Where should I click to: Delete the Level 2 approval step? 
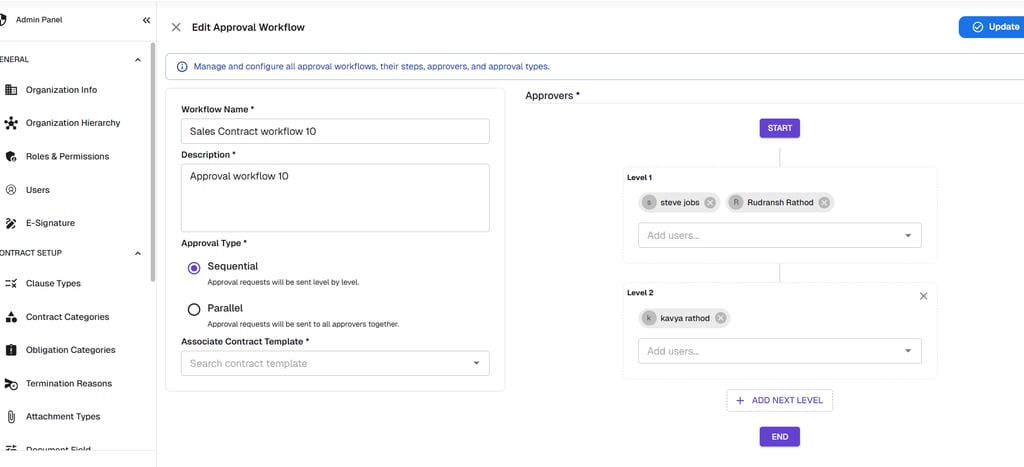tap(923, 296)
